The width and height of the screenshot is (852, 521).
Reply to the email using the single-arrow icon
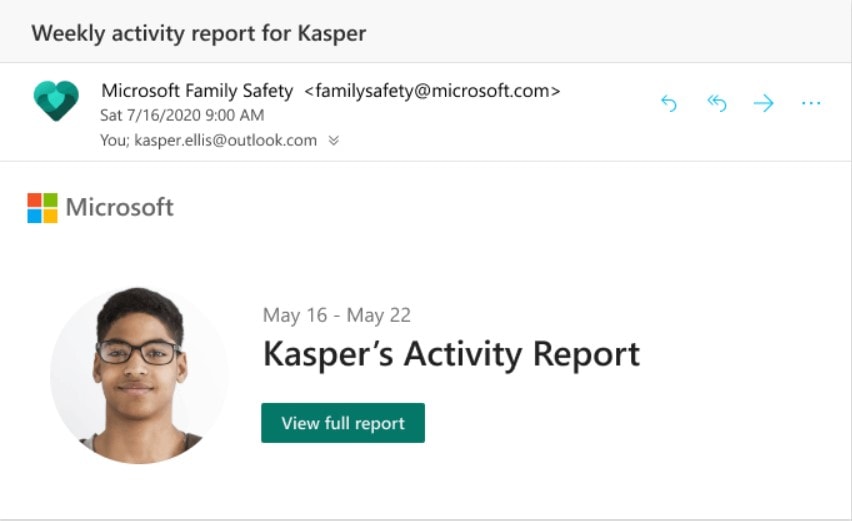(x=669, y=103)
